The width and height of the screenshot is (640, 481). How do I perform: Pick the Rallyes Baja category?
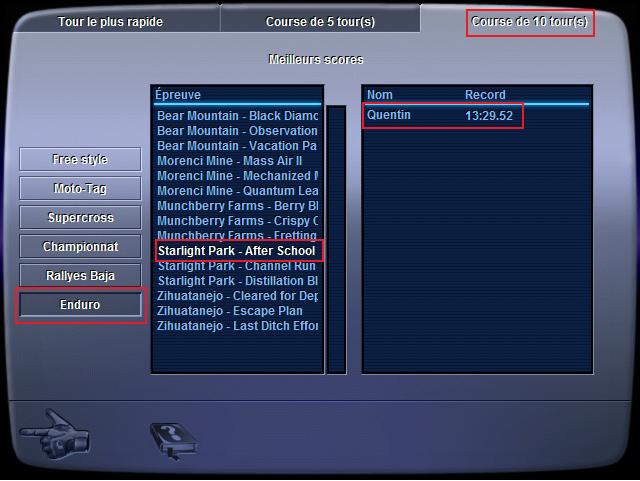point(80,275)
